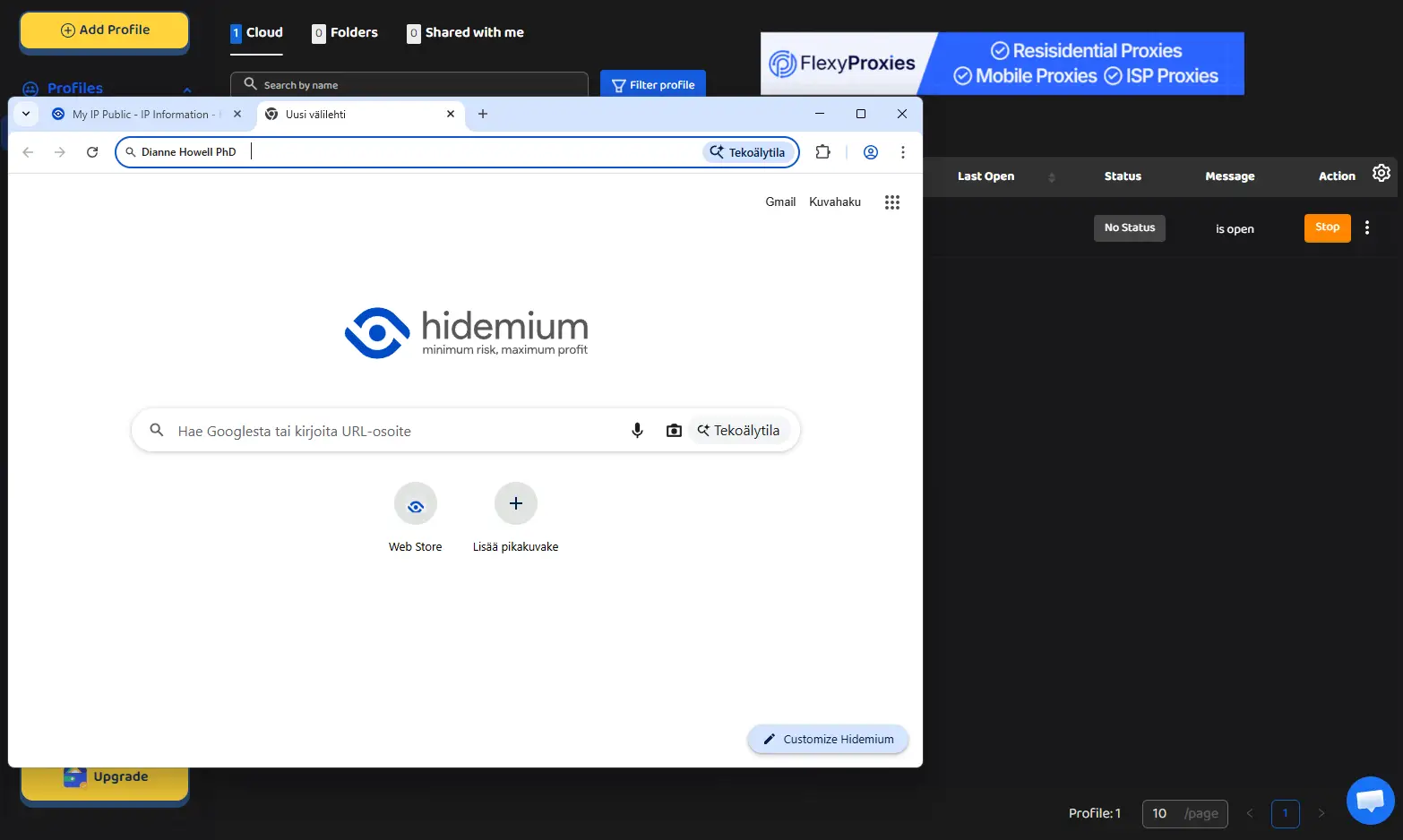The image size is (1403, 840).
Task: Open the Google apps grid icon
Action: coord(891,202)
